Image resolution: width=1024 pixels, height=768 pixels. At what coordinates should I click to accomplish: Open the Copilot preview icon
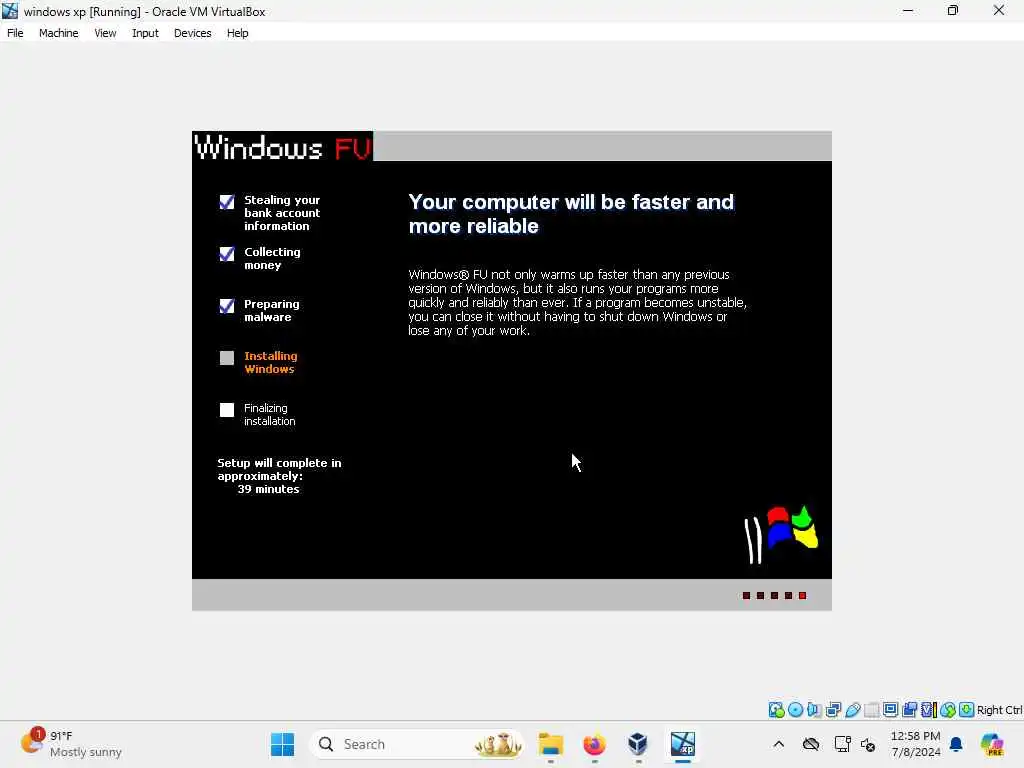click(x=992, y=744)
